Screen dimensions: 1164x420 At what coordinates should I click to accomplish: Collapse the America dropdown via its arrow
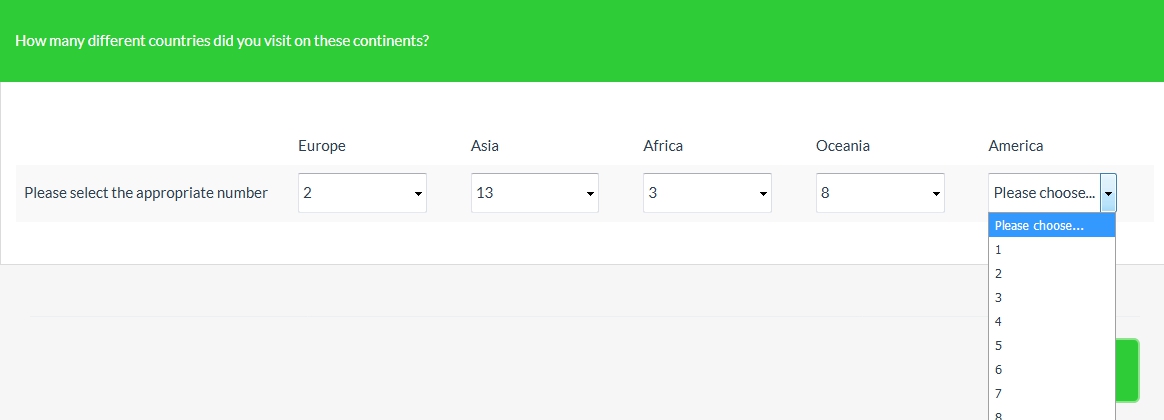[1108, 193]
